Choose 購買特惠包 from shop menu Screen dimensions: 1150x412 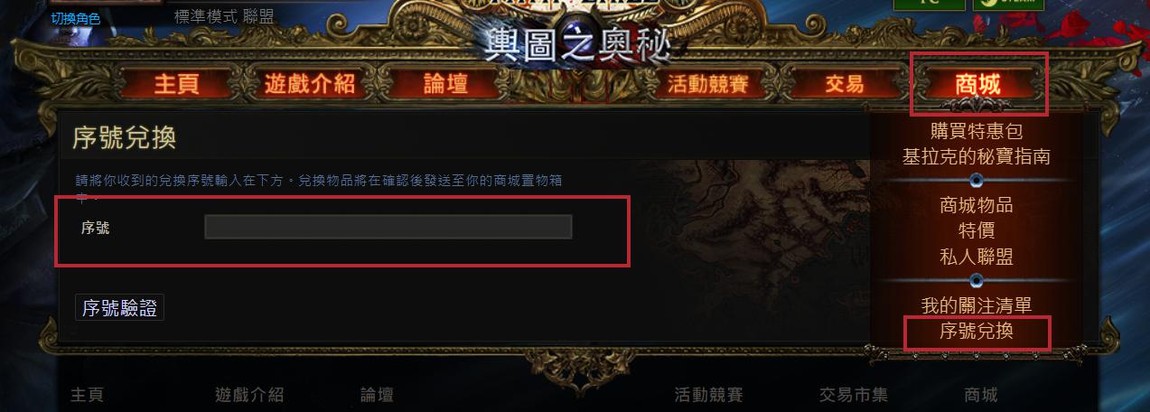pos(976,131)
